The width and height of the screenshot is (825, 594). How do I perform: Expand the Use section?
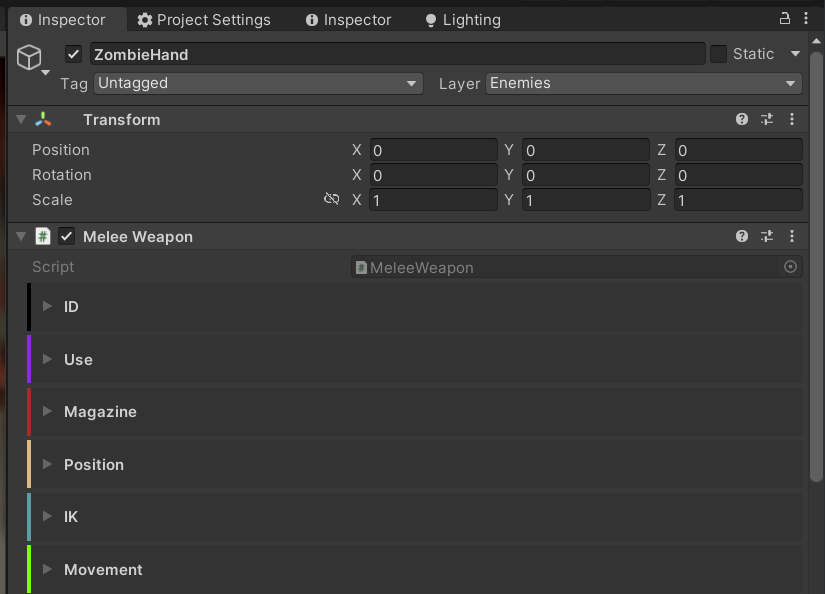tap(47, 359)
